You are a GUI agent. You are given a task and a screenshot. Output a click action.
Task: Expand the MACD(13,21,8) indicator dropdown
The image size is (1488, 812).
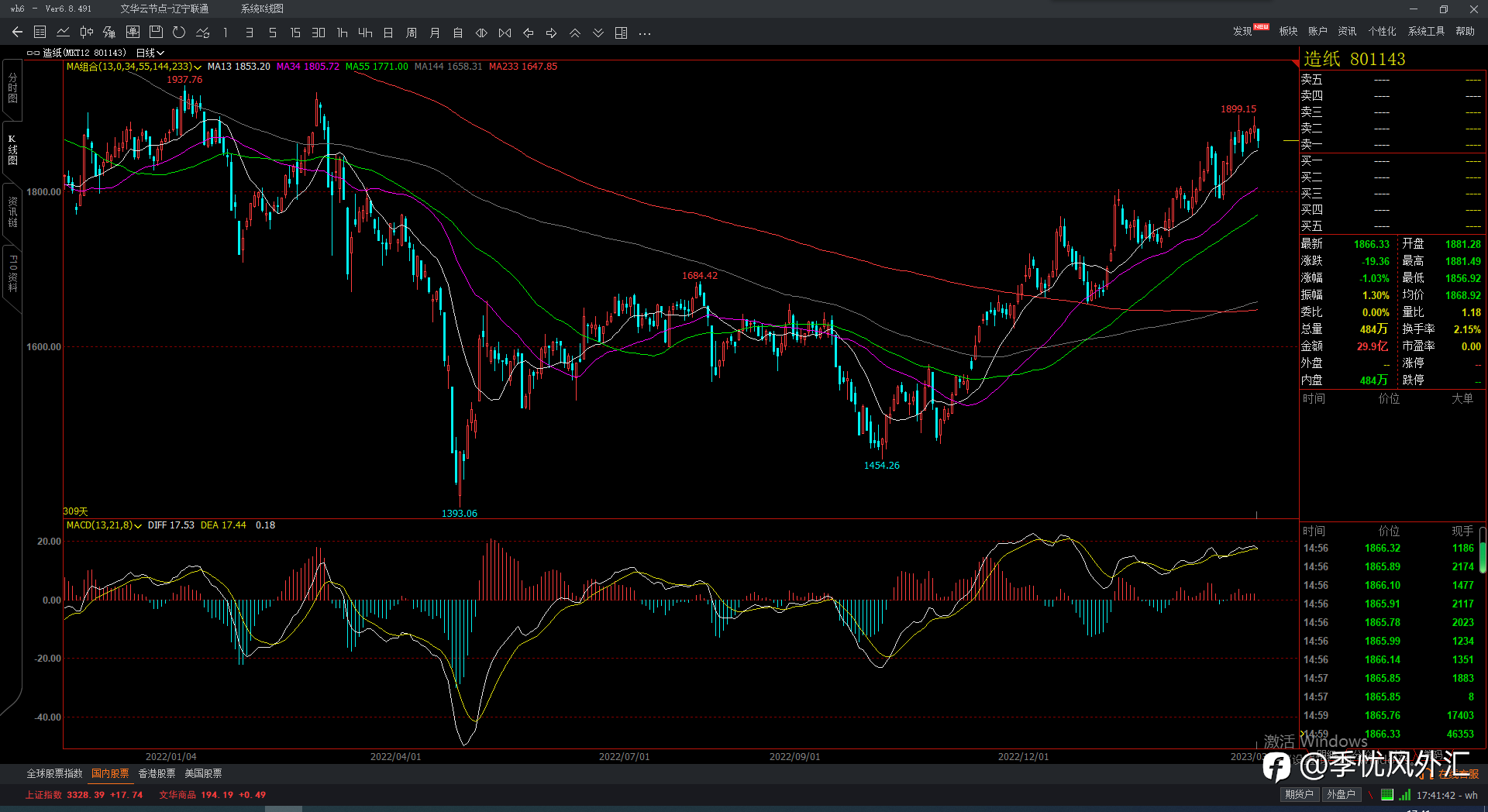[x=138, y=526]
